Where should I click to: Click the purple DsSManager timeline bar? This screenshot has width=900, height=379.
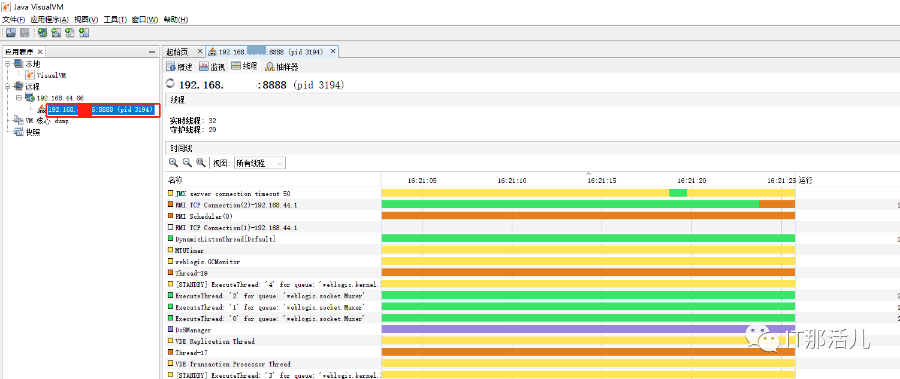click(588, 330)
